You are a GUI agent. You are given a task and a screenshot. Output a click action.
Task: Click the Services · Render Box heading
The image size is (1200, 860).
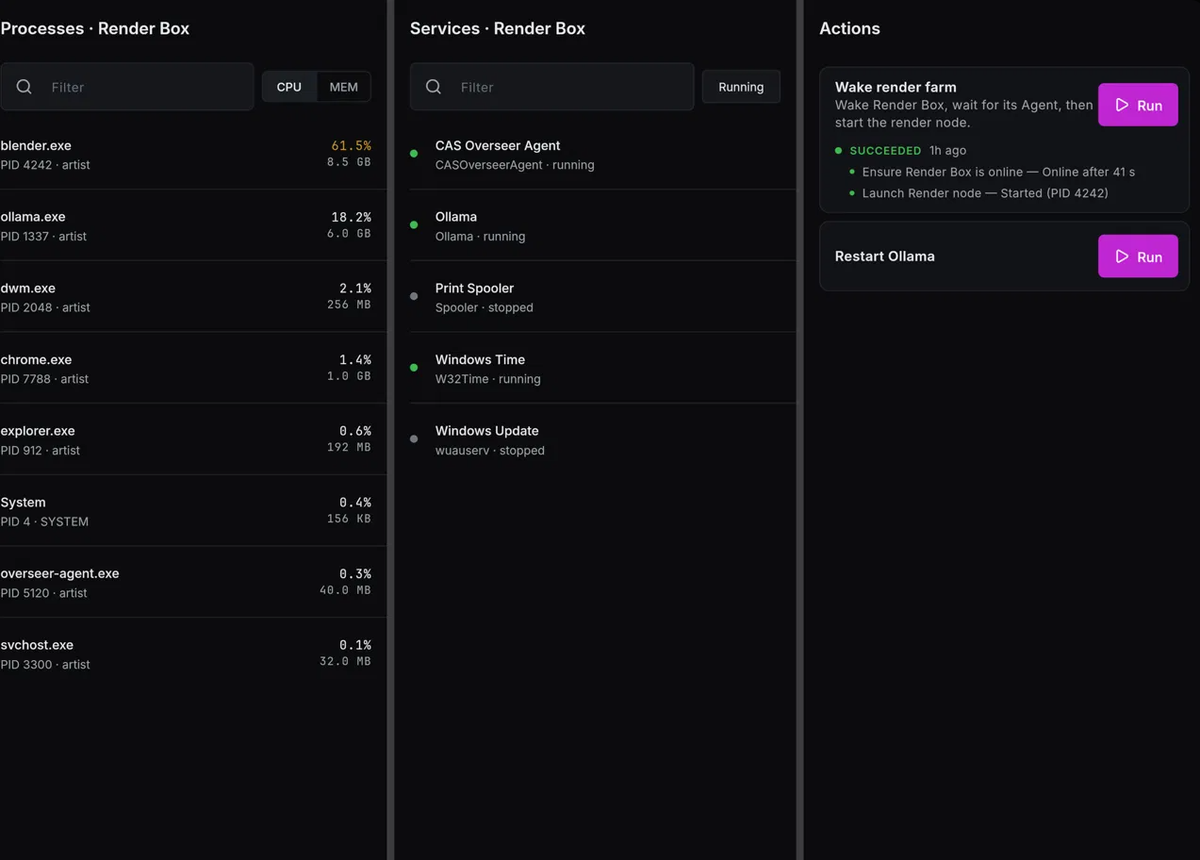tap(497, 28)
